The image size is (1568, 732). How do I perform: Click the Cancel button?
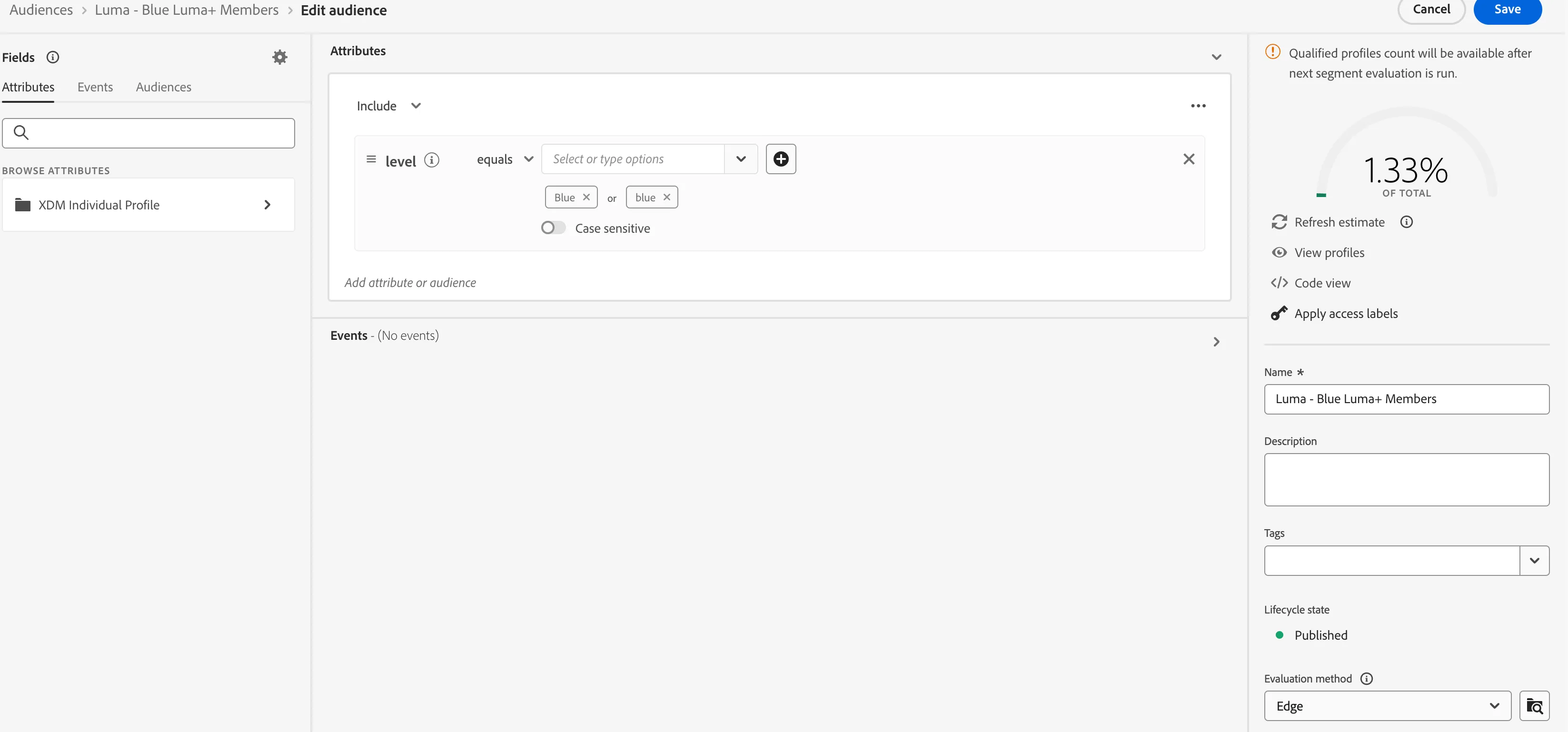tap(1431, 9)
